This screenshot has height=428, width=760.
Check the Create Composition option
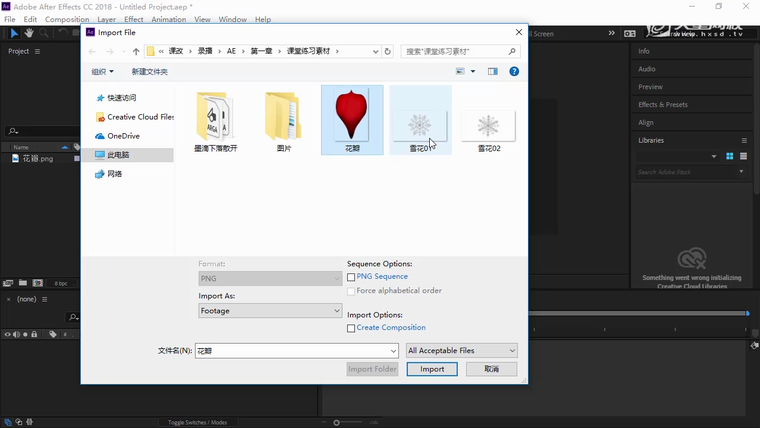(351, 328)
